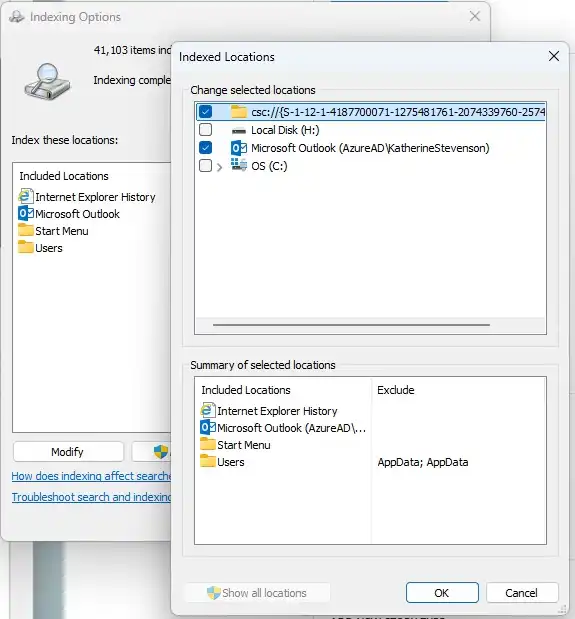Image resolution: width=575 pixels, height=619 pixels.
Task: Click the Local Disk (H:) drive icon
Action: (x=239, y=131)
